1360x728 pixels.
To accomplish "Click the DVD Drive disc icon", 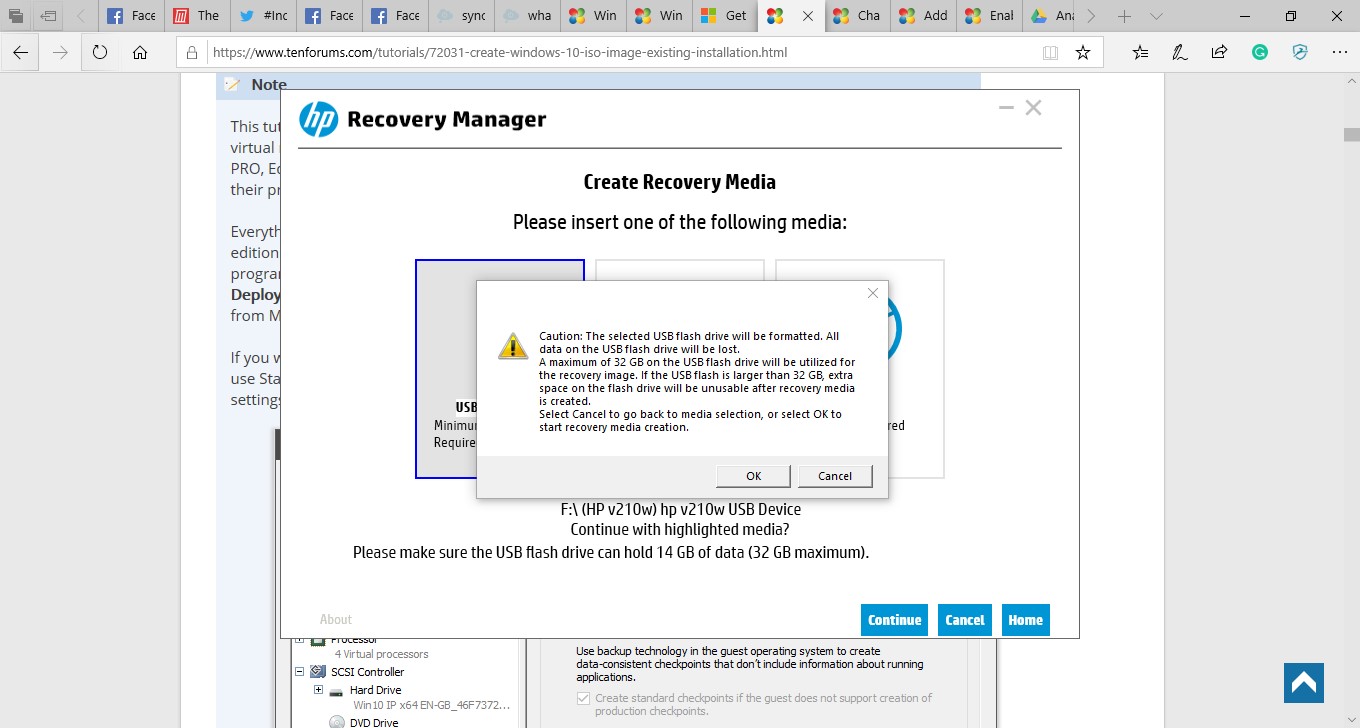I will 336,722.
